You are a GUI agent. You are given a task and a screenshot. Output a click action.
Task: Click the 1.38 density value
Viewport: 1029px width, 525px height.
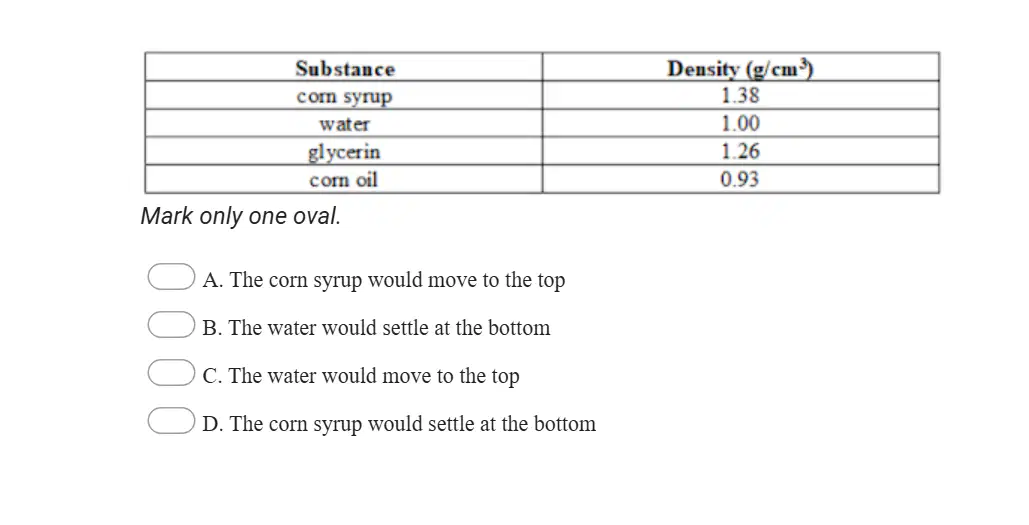pos(740,96)
